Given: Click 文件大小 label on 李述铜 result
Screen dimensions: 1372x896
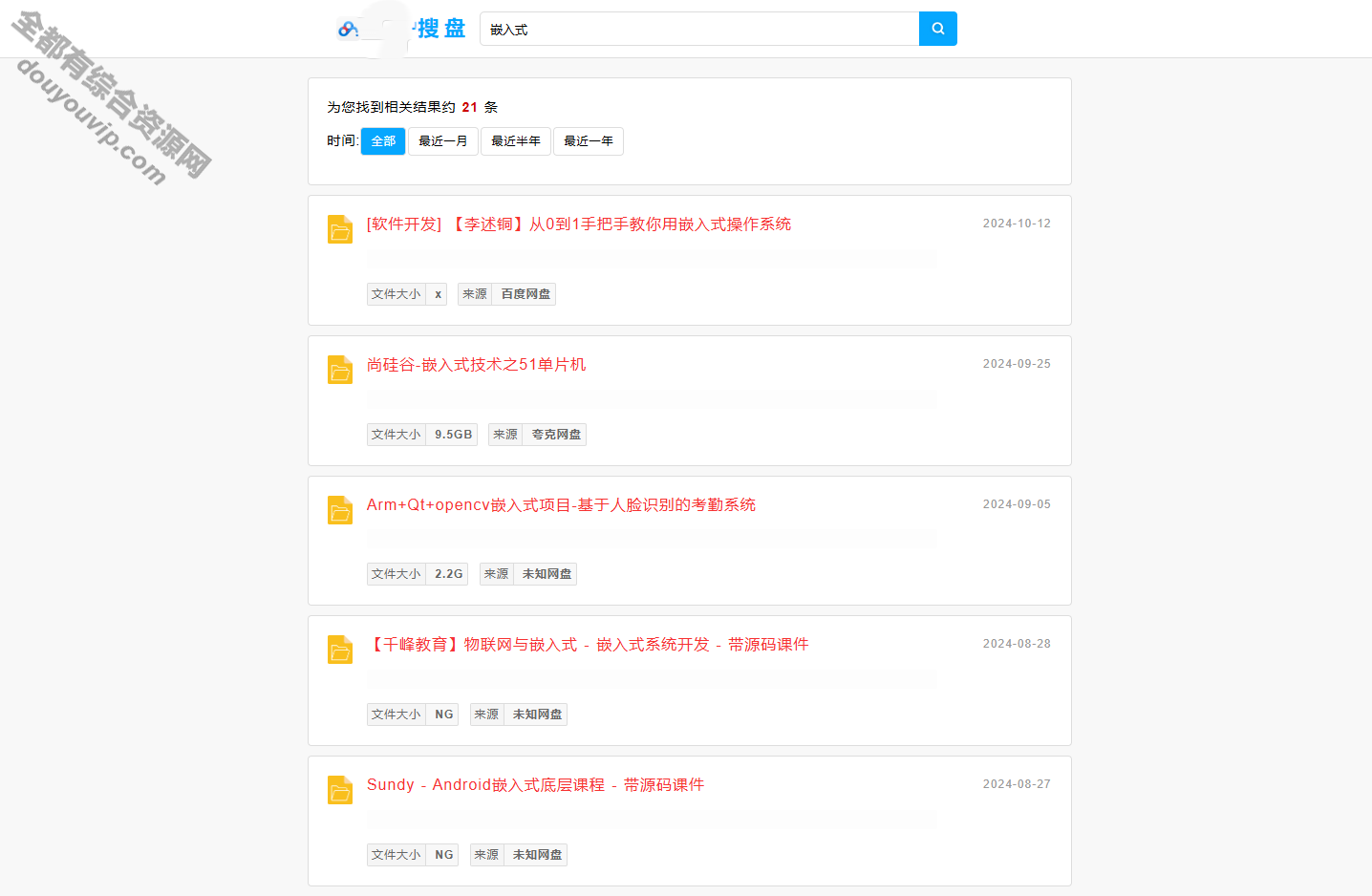Looking at the screenshot, I should tap(396, 294).
